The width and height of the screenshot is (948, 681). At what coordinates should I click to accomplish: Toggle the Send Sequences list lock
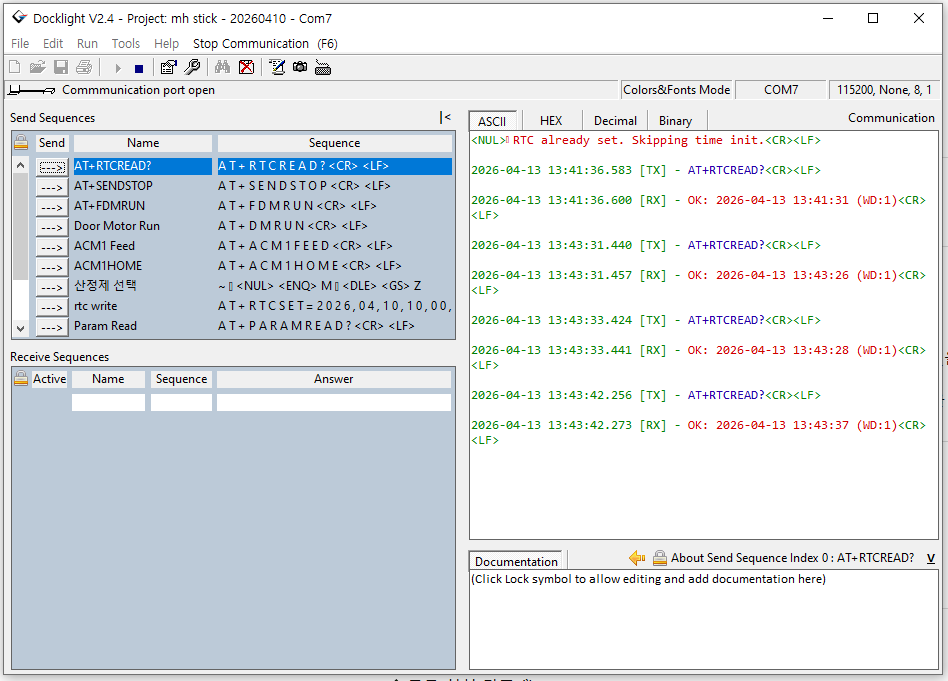(x=21, y=143)
